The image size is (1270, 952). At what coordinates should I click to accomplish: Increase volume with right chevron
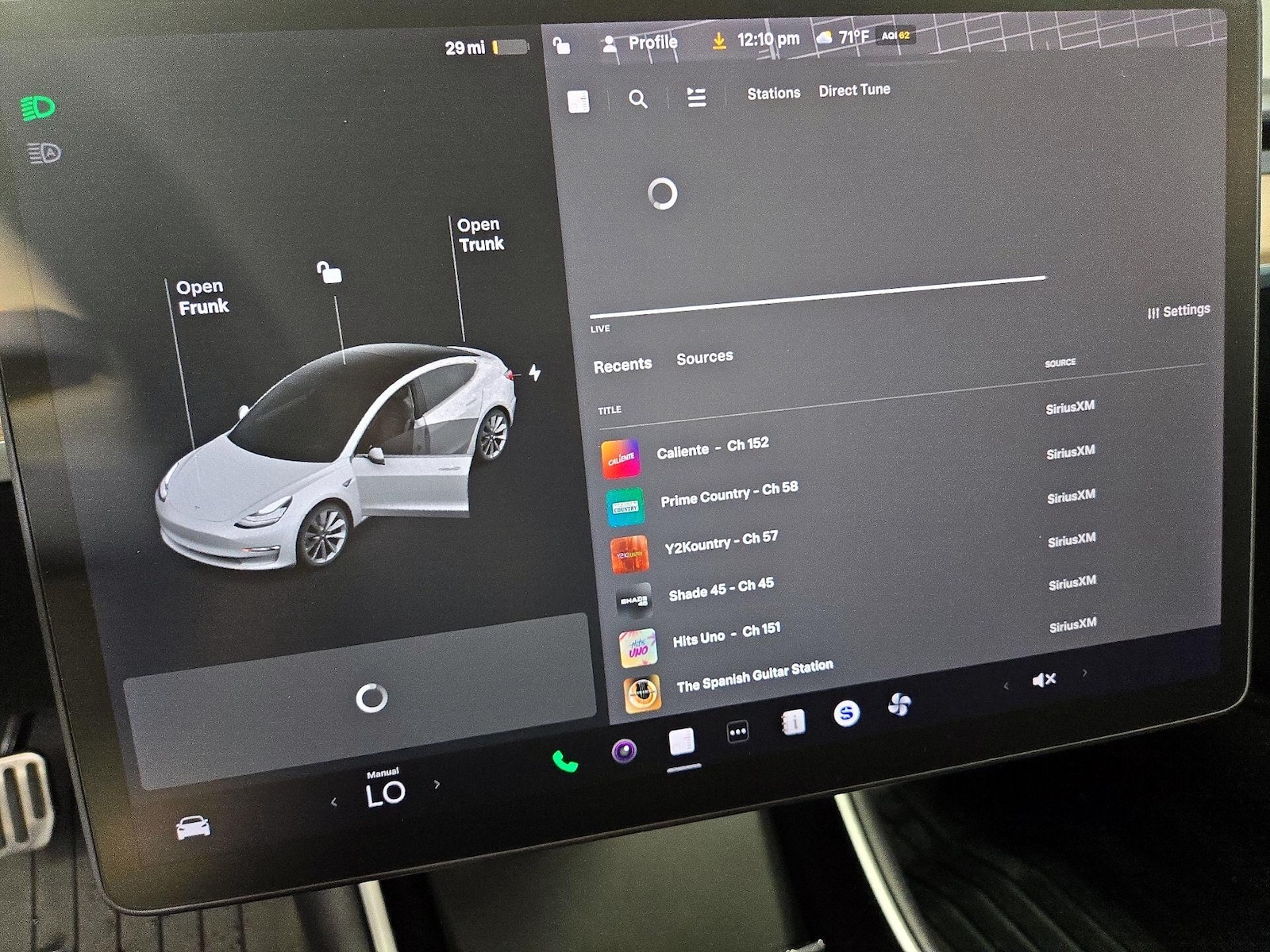[x=1084, y=673]
